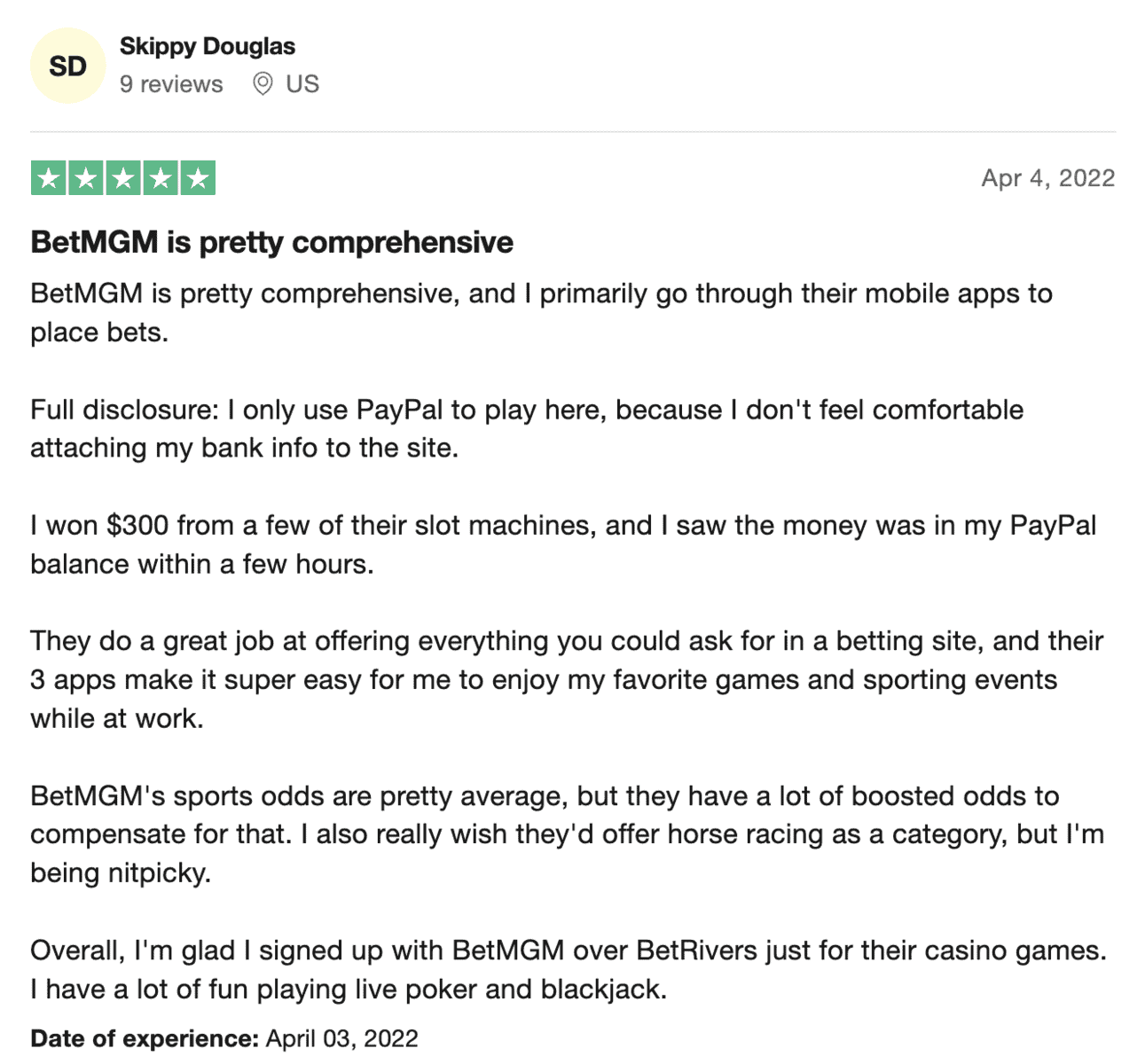Click the paragraph mentioning 3 apps
Viewport: 1145px width, 1064px height.
point(567,679)
